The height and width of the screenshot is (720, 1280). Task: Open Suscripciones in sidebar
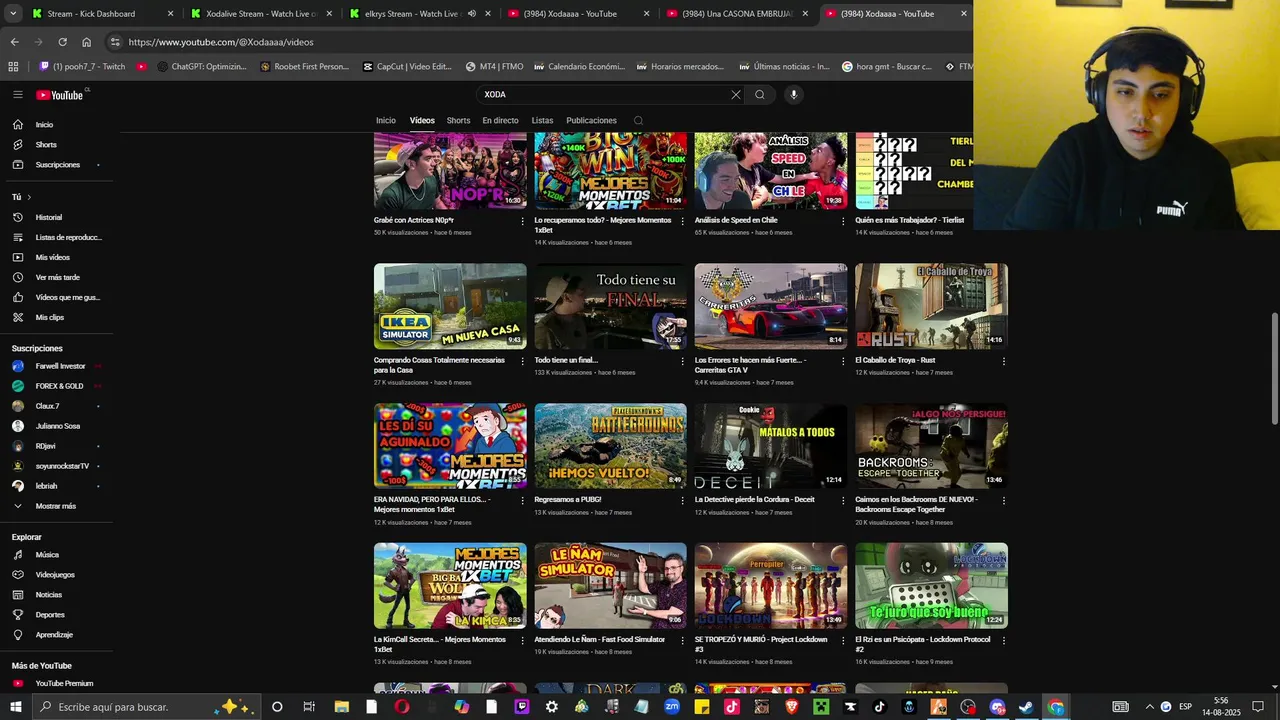point(56,165)
